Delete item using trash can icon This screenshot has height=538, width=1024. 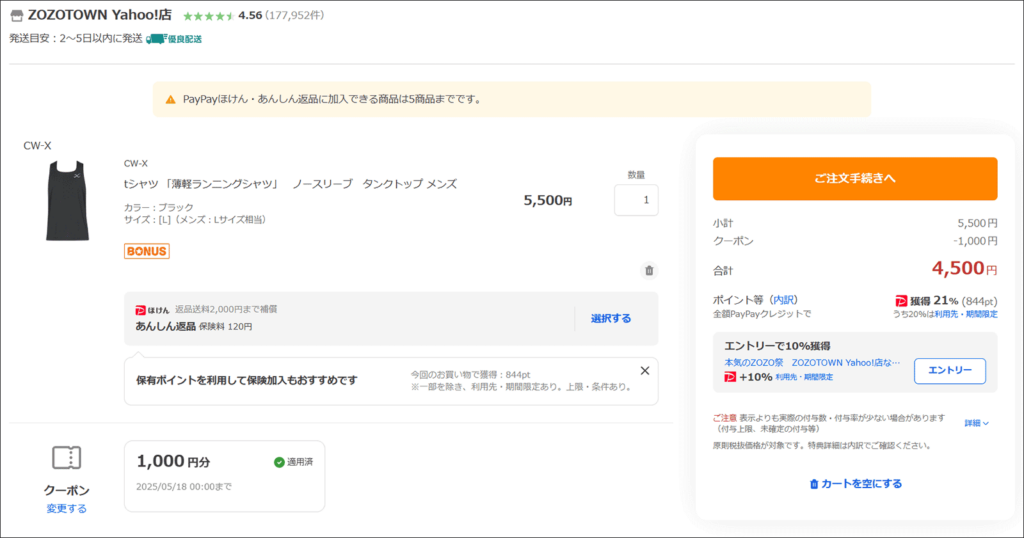[649, 270]
